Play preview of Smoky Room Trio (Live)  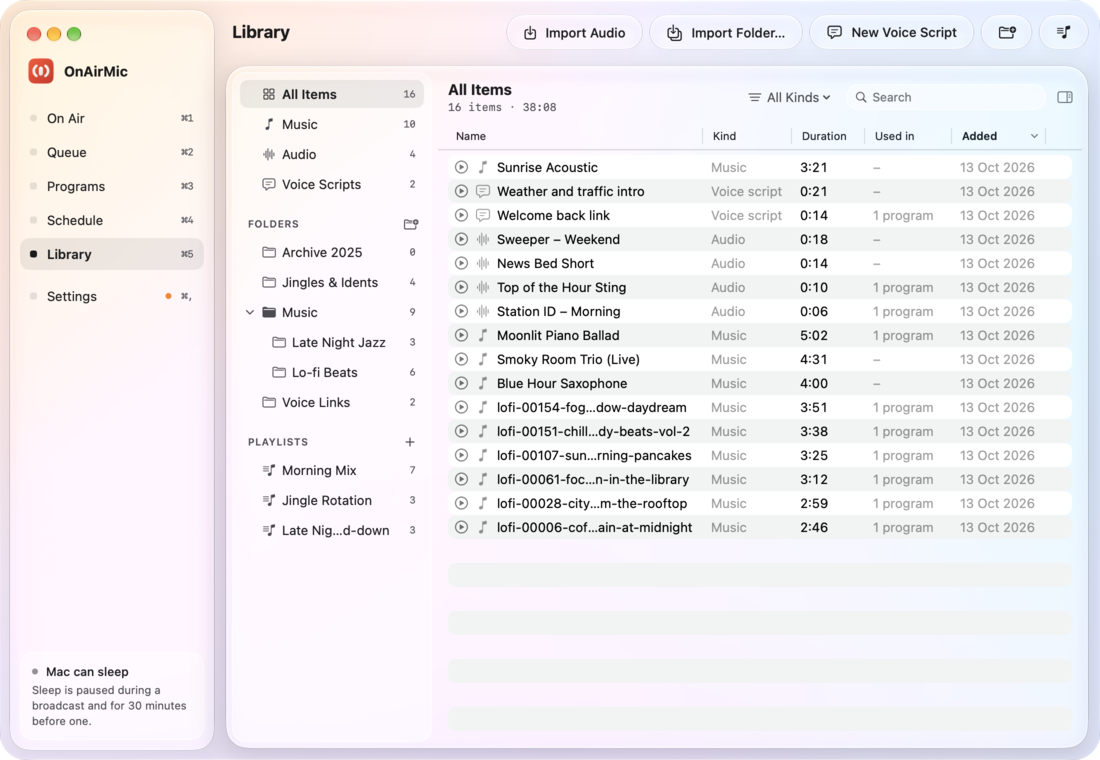point(461,359)
